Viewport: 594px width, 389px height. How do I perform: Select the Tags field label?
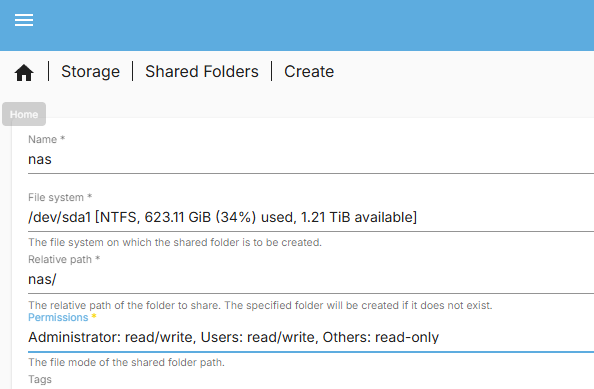pos(40,379)
